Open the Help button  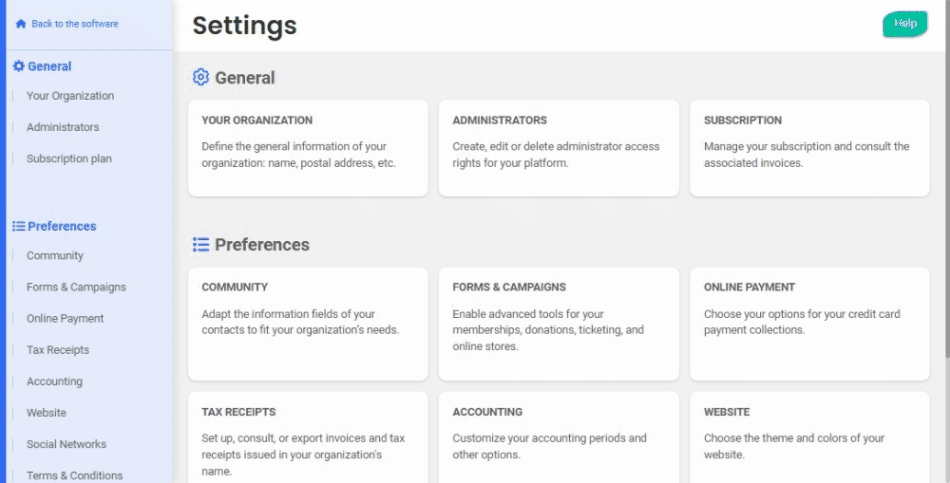[905, 24]
